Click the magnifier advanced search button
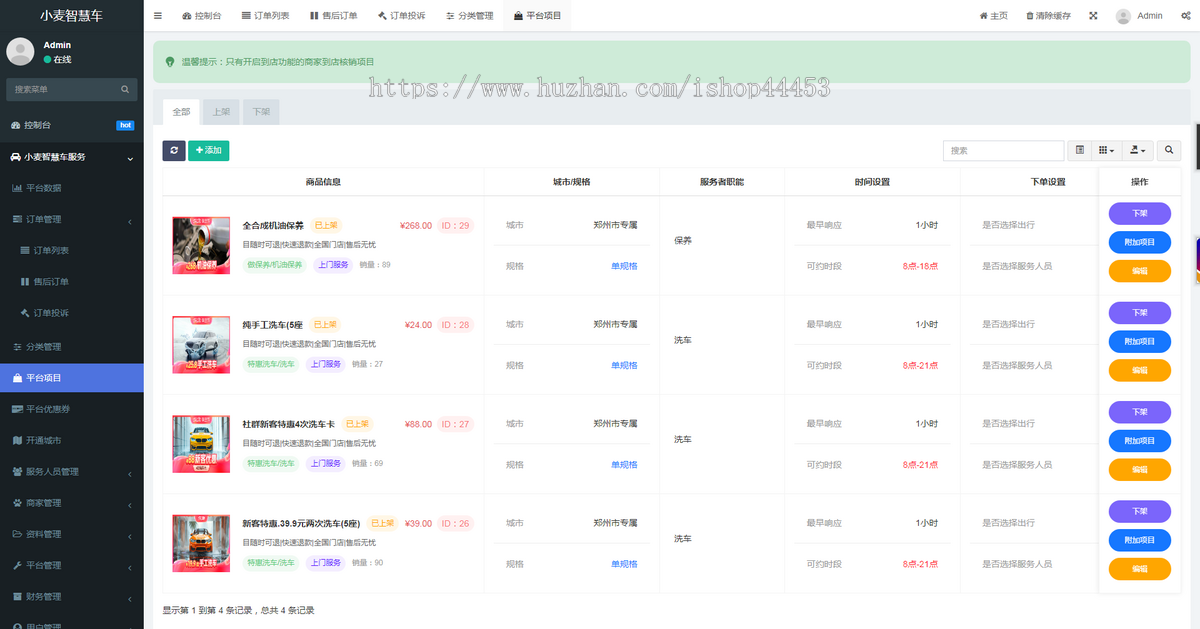1200x629 pixels. tap(1168, 150)
